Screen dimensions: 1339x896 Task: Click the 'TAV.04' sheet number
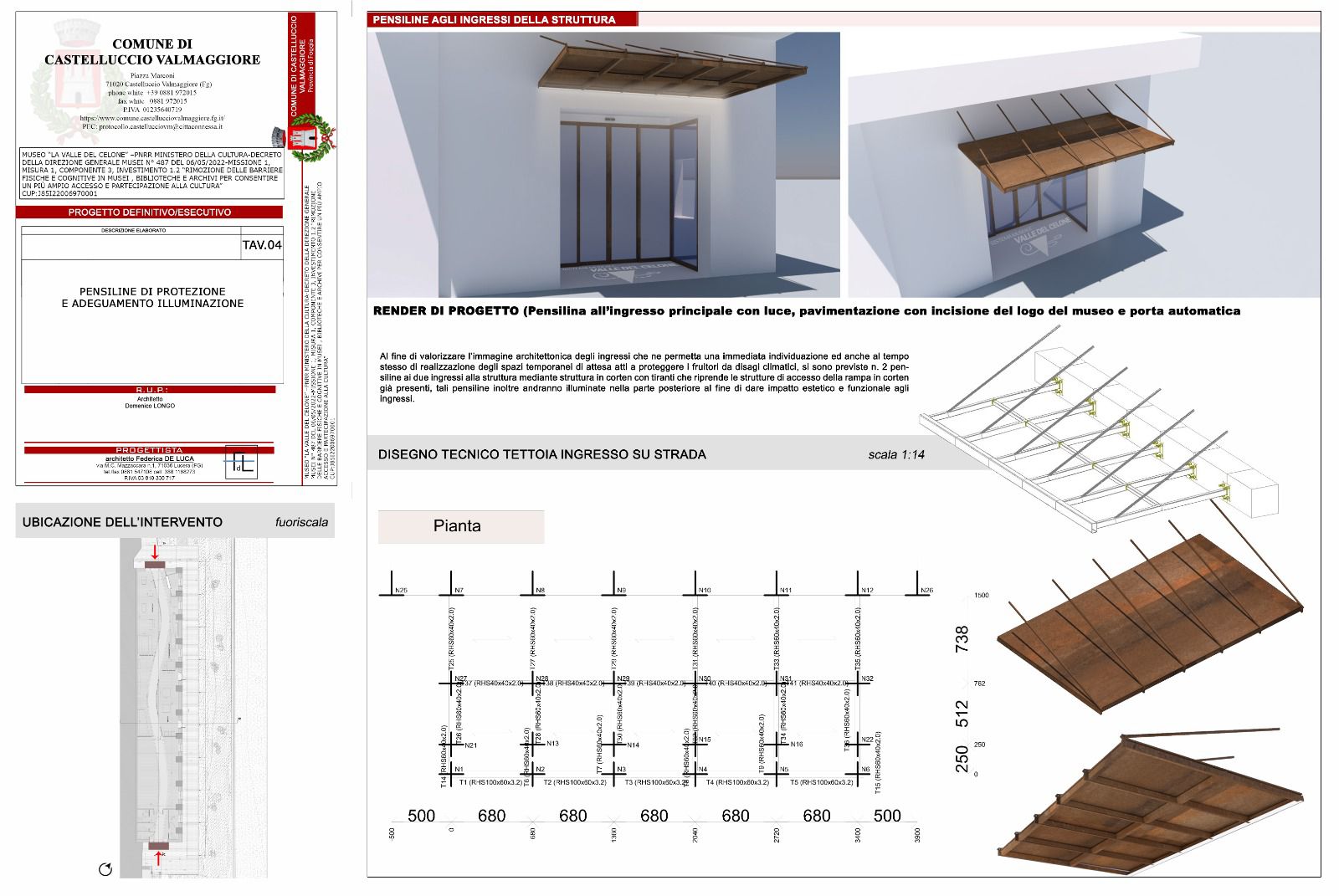[x=262, y=245]
